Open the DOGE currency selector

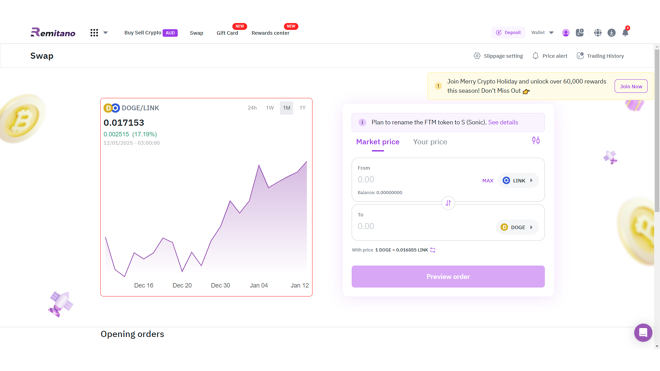click(x=517, y=227)
